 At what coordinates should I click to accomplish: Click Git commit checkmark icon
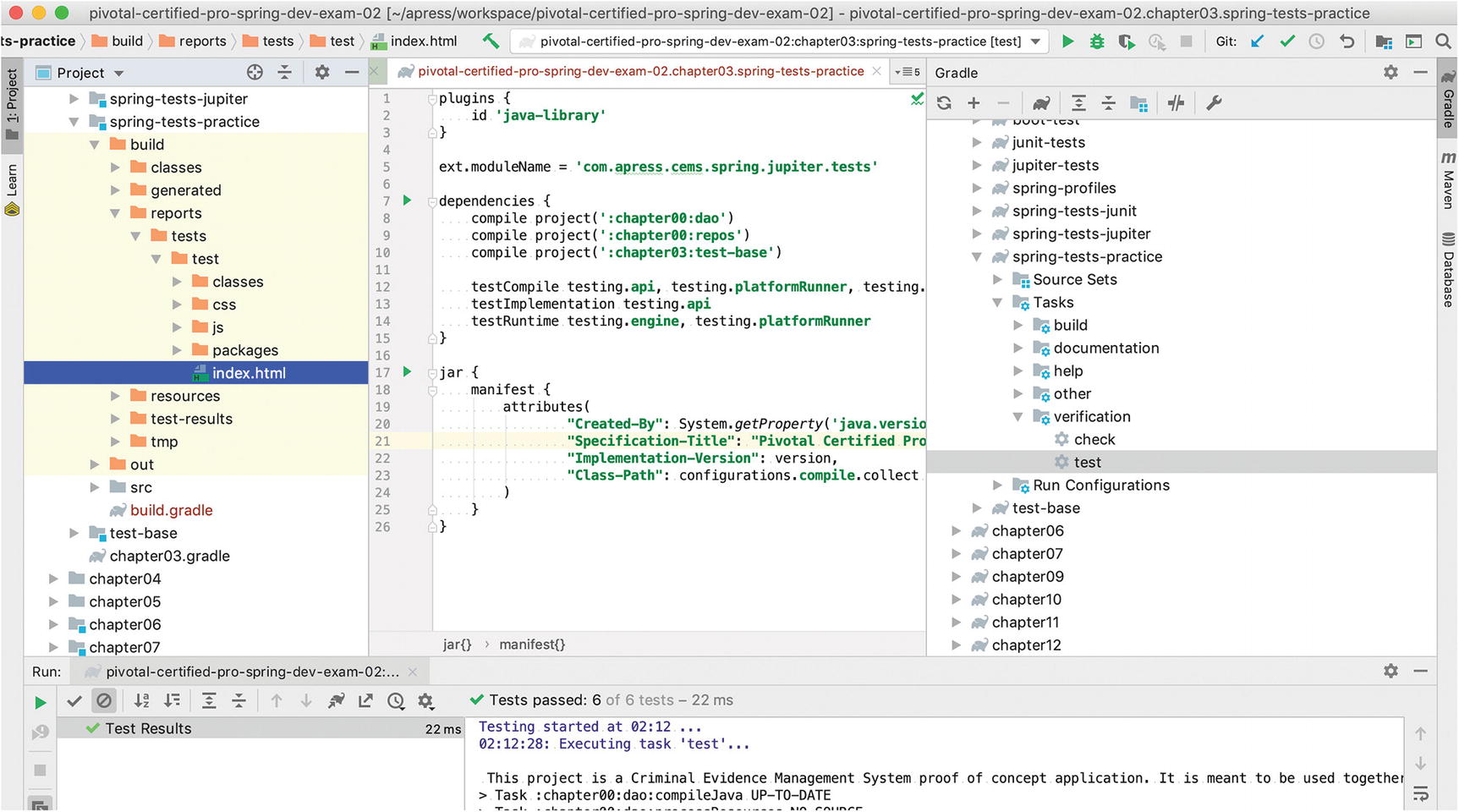click(1287, 41)
